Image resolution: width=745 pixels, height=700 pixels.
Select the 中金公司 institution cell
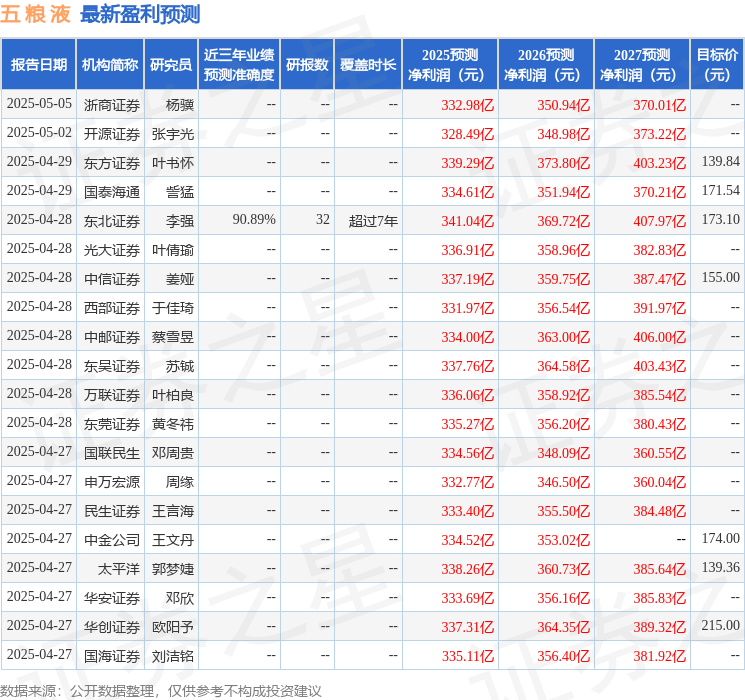pyautogui.click(x=112, y=539)
